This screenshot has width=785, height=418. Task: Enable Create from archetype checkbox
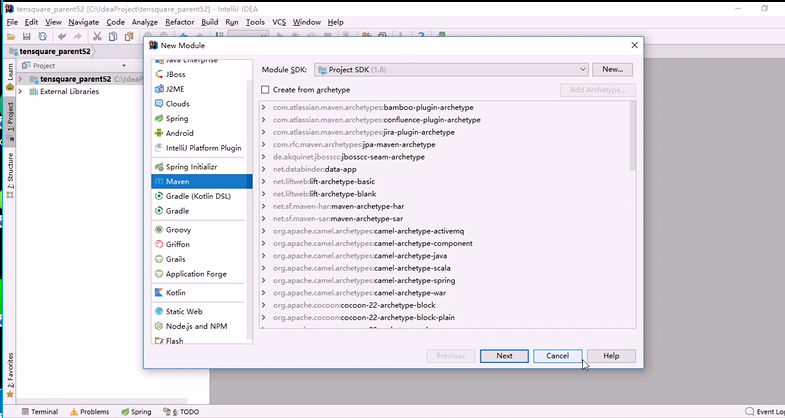pyautogui.click(x=265, y=90)
